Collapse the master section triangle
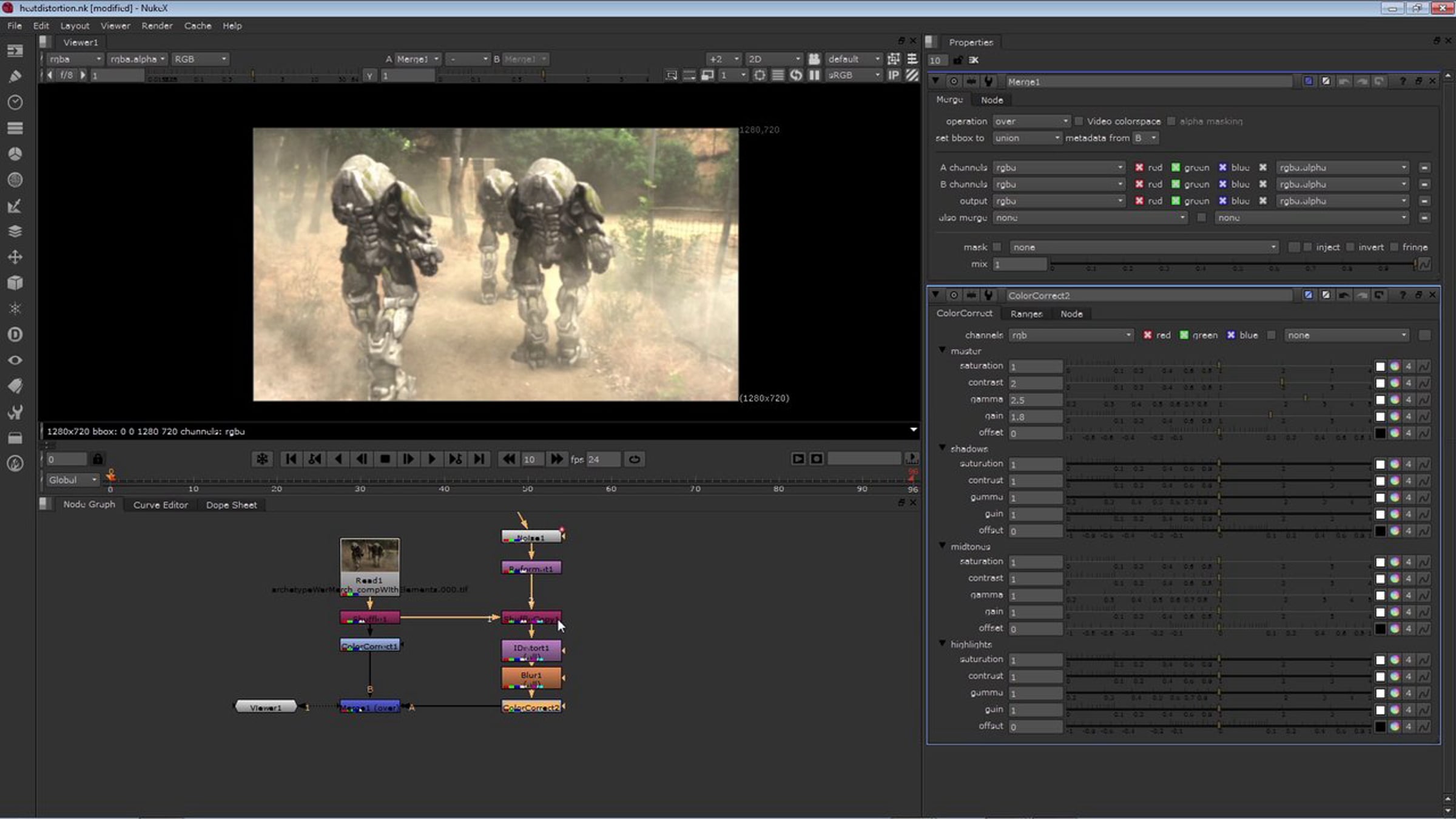Image resolution: width=1456 pixels, height=819 pixels. [942, 351]
